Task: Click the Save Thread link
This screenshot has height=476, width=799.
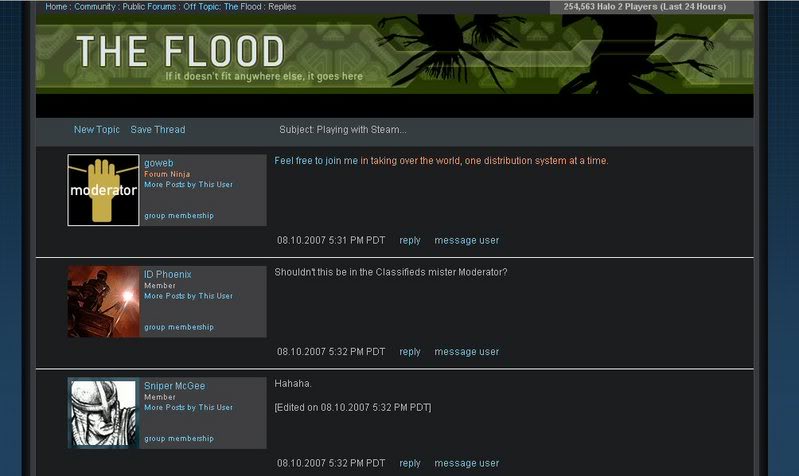Action: [158, 129]
